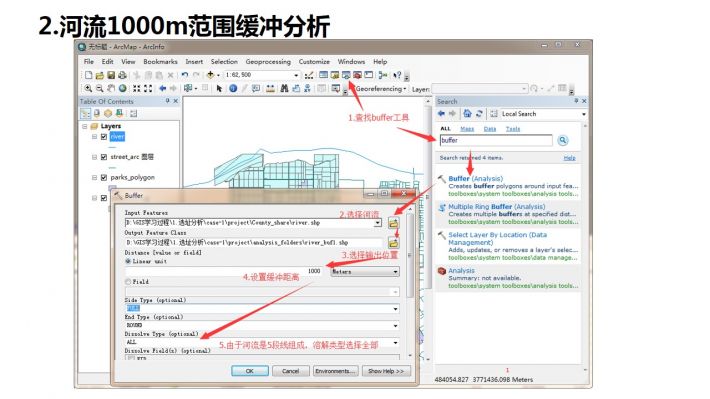This screenshot has height=399, width=710.
Task: Toggle the river layer visibility checkbox
Action: (x=104, y=137)
